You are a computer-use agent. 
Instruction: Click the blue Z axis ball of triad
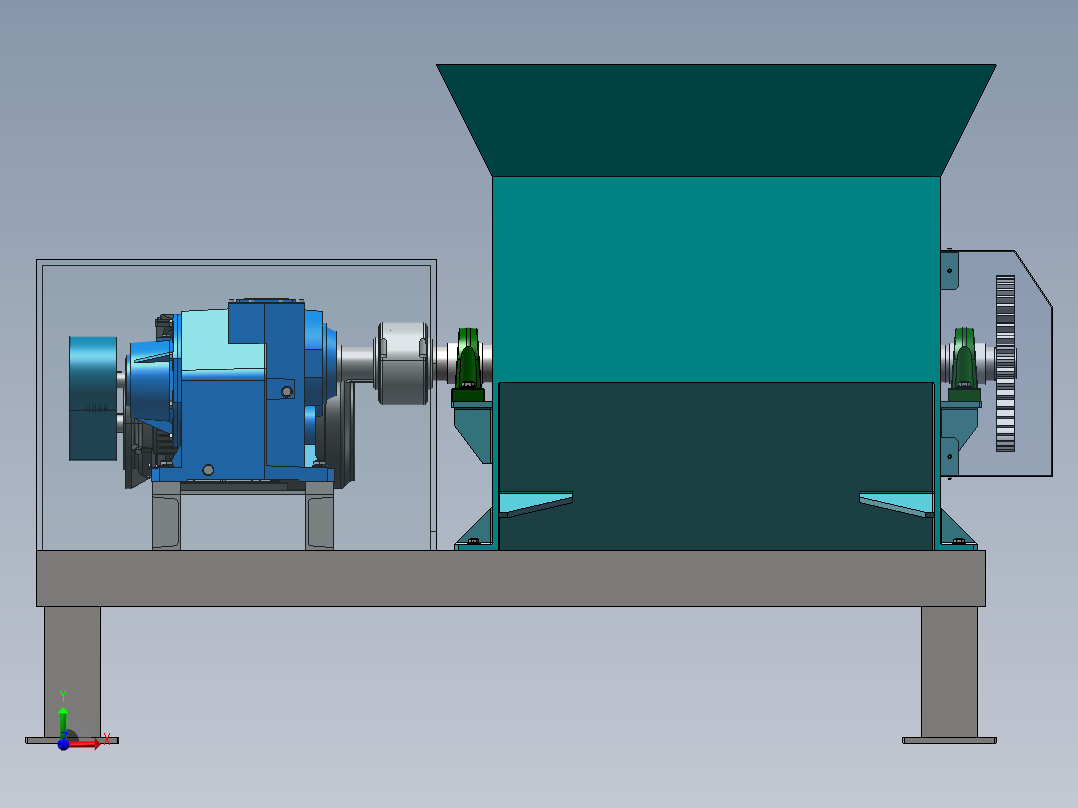coord(63,744)
